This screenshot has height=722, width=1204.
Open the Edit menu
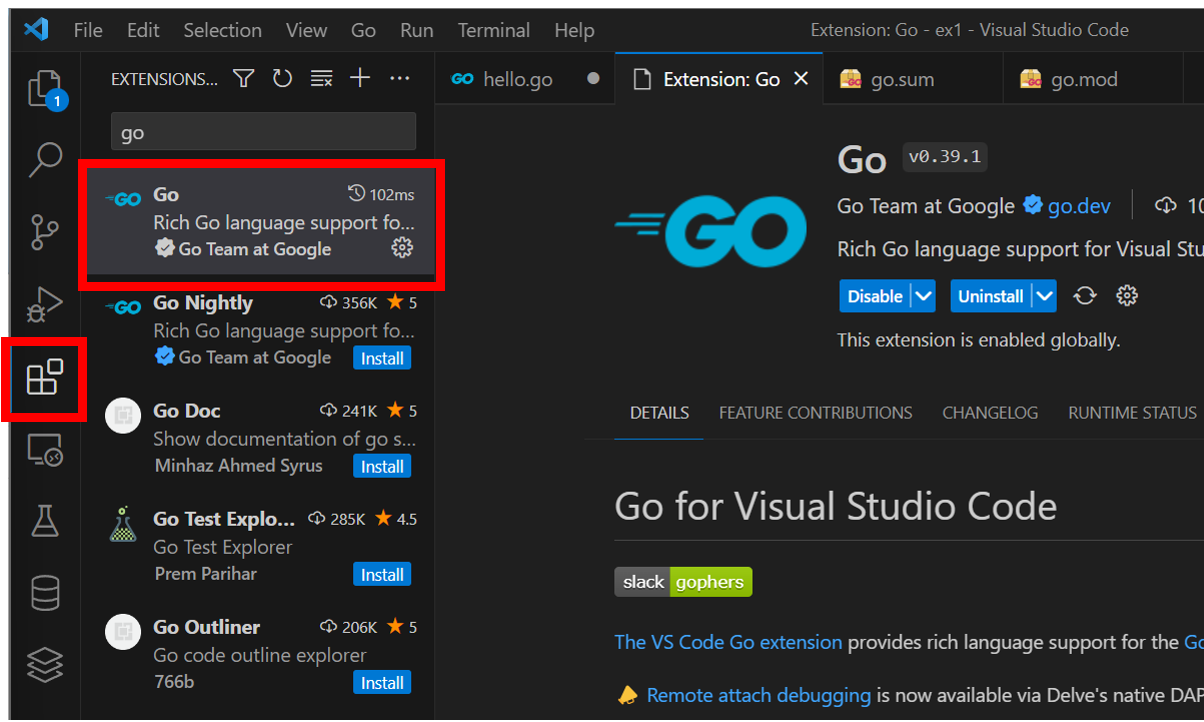[143, 30]
